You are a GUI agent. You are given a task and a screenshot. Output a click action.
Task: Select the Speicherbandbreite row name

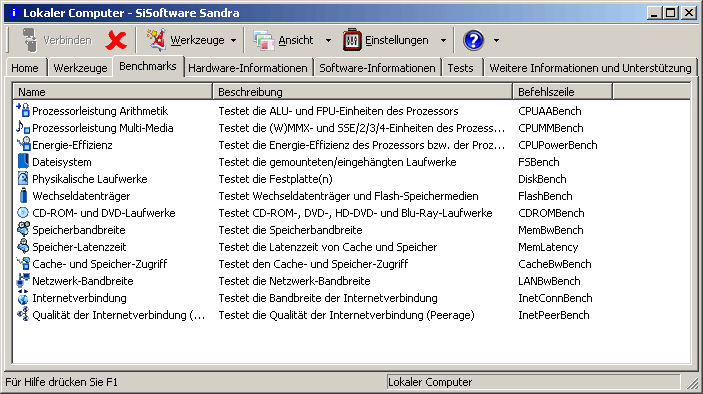79,230
